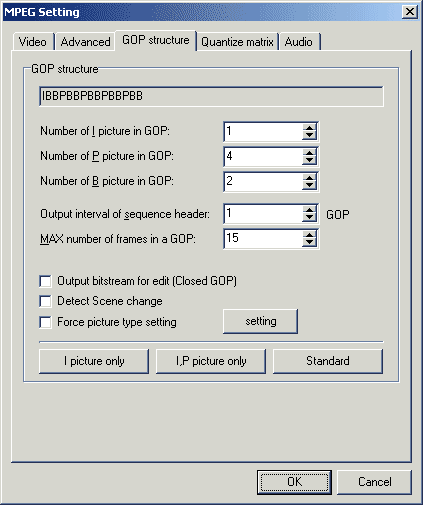
Task: Enable Output bitstream for edit (Closed GOP)
Action: pyautogui.click(x=45, y=281)
